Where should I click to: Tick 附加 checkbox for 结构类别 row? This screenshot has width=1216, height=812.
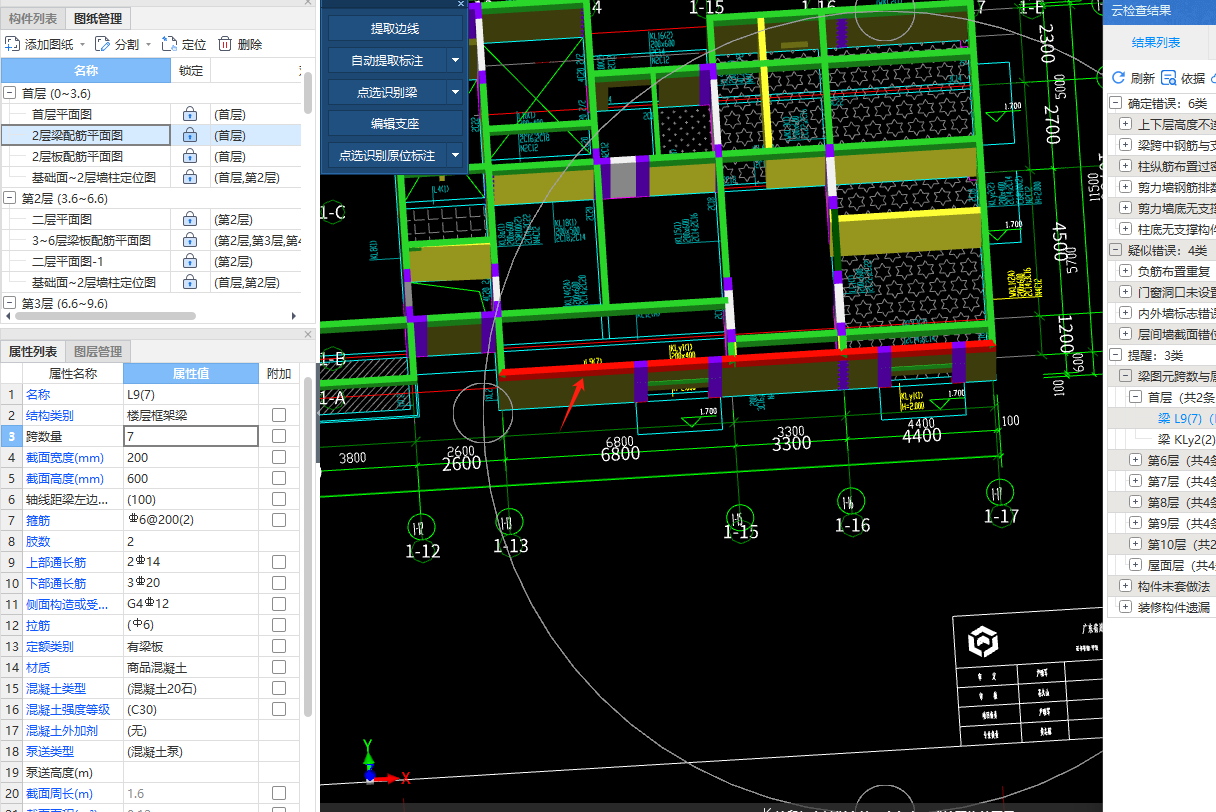(279, 415)
